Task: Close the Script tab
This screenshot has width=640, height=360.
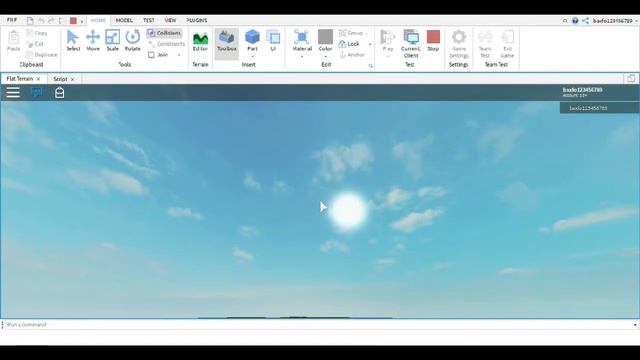Action: point(72,79)
